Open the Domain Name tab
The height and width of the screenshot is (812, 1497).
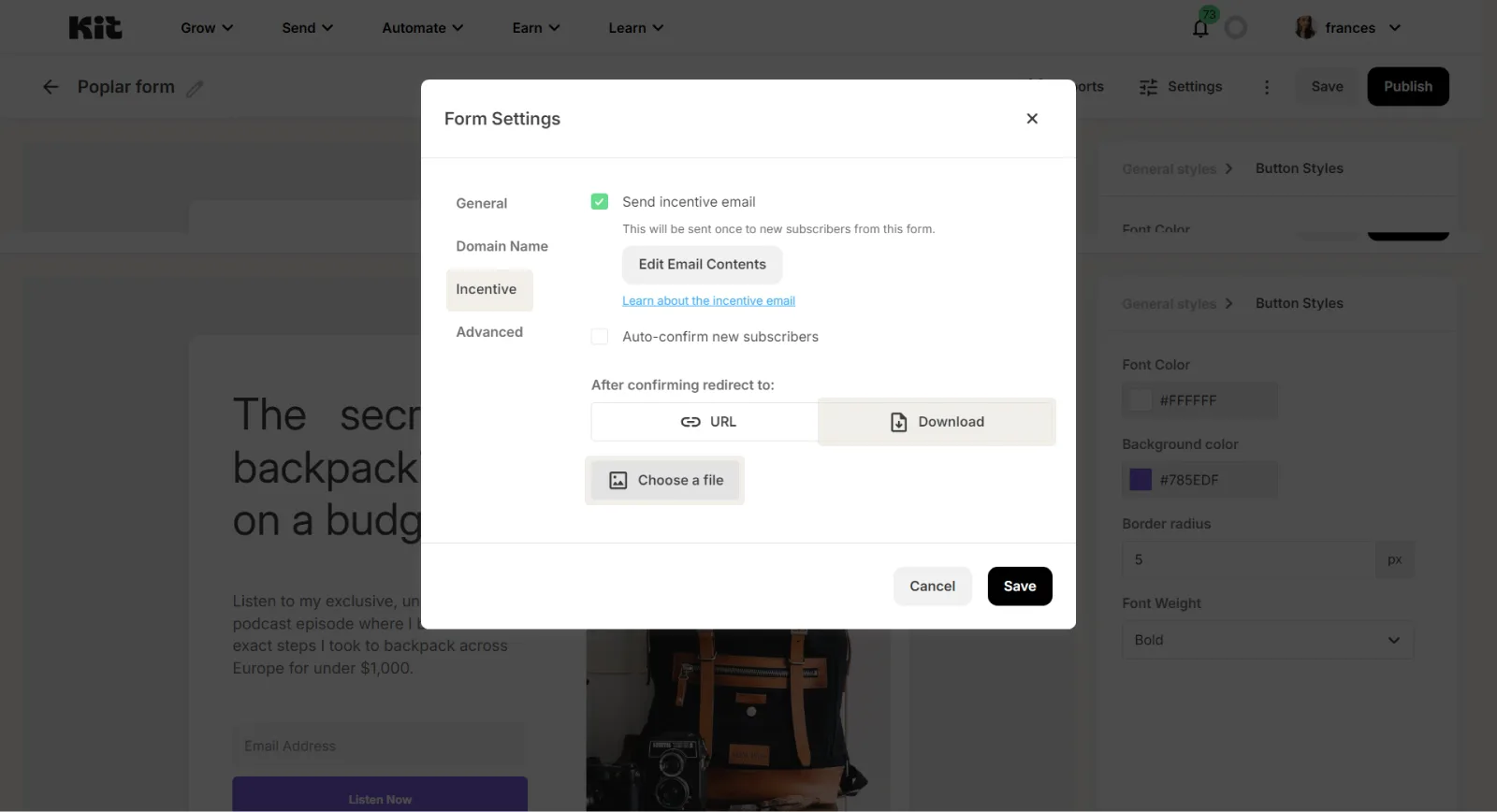(x=501, y=246)
